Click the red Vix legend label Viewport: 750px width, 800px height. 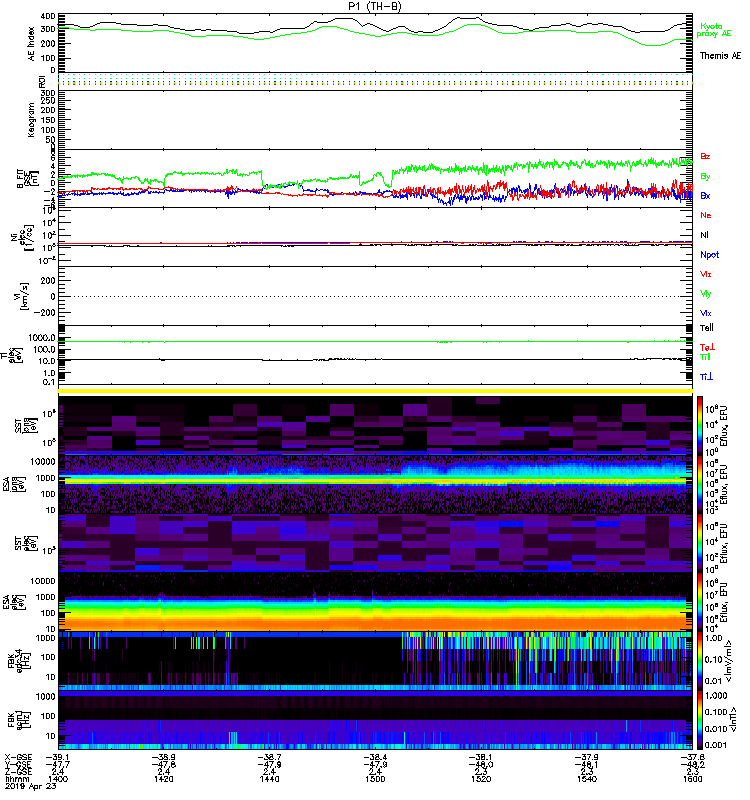point(706,274)
